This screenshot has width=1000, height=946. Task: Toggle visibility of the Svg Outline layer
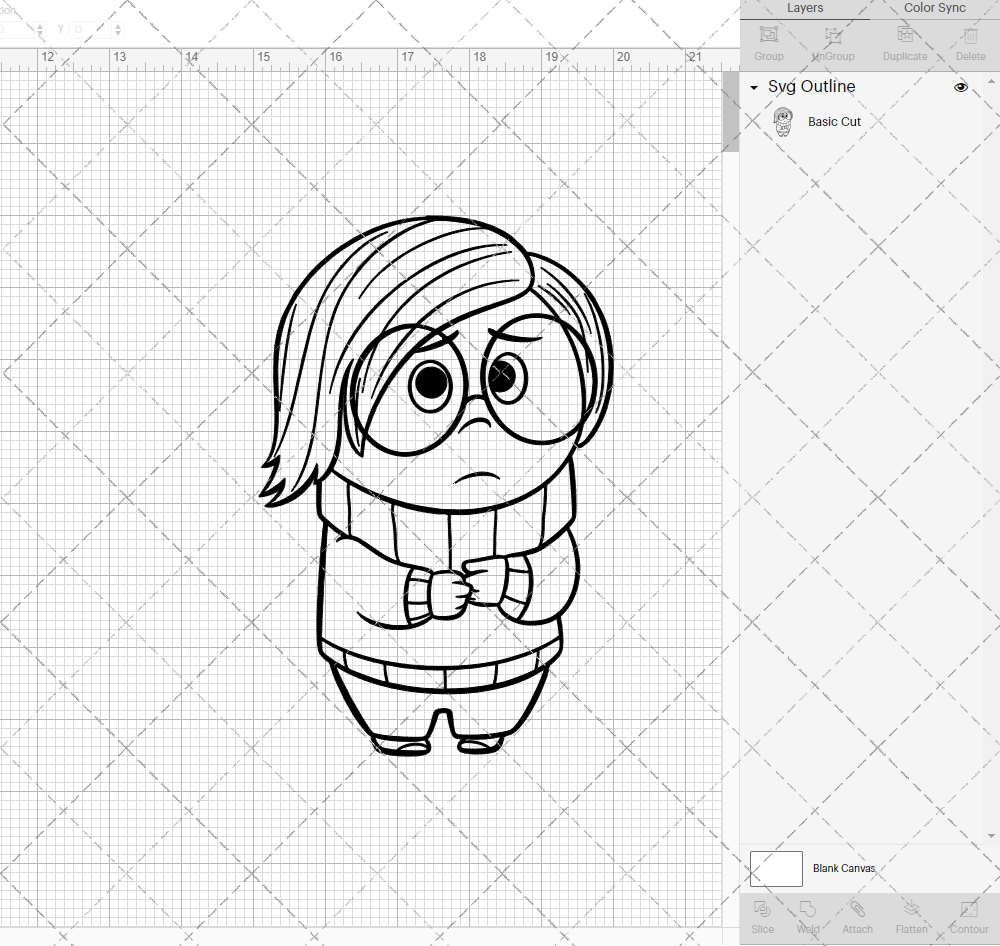coord(961,87)
